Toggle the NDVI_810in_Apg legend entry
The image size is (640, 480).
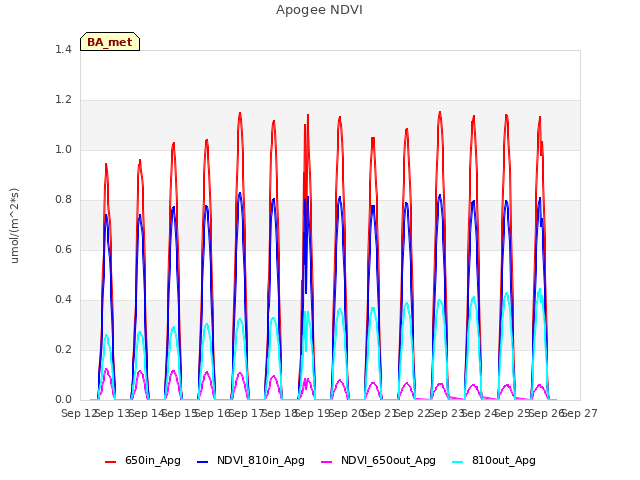pyautogui.click(x=251, y=460)
